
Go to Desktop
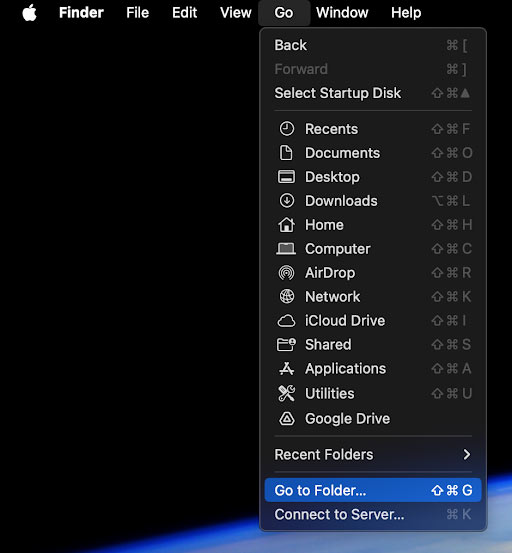pyautogui.click(x=373, y=177)
